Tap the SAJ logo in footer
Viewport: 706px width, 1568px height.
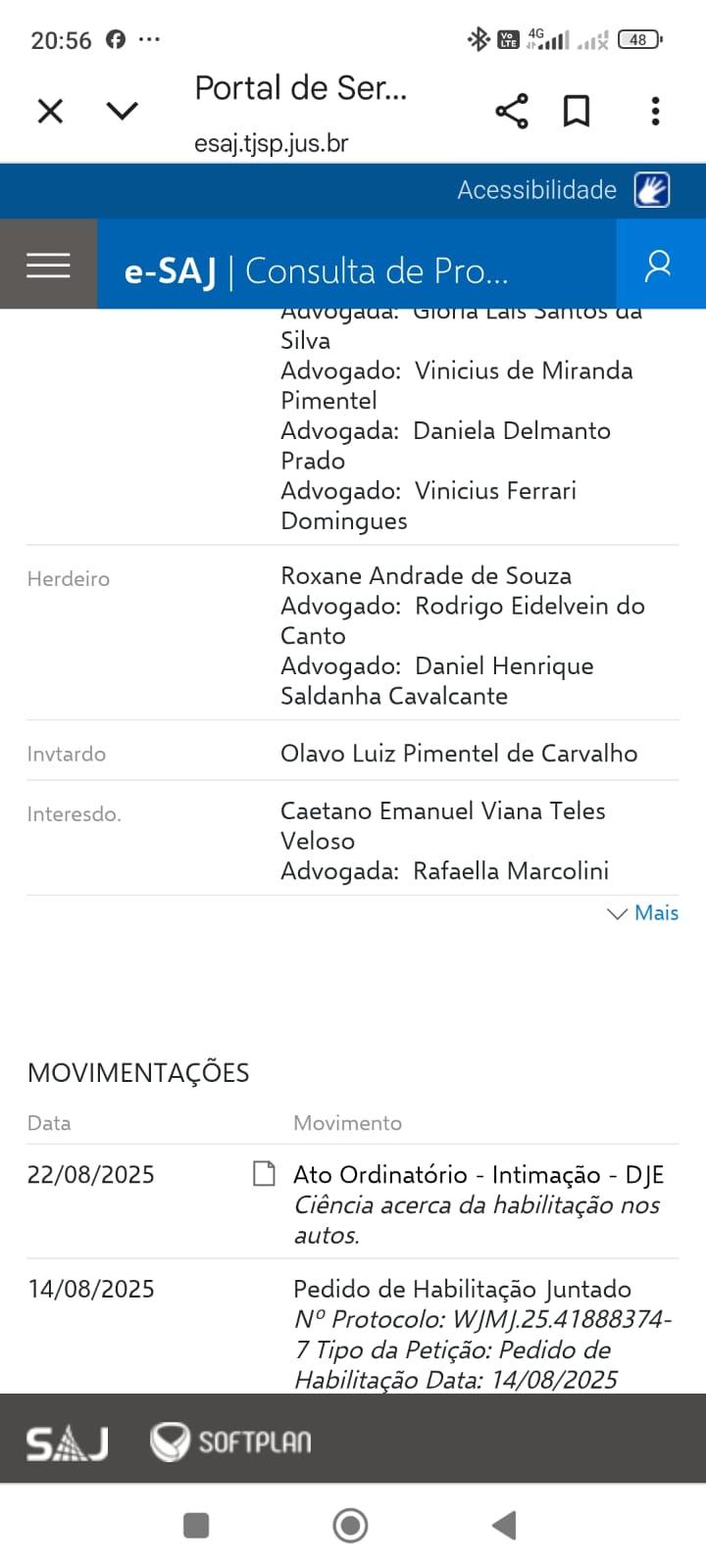(x=67, y=1443)
